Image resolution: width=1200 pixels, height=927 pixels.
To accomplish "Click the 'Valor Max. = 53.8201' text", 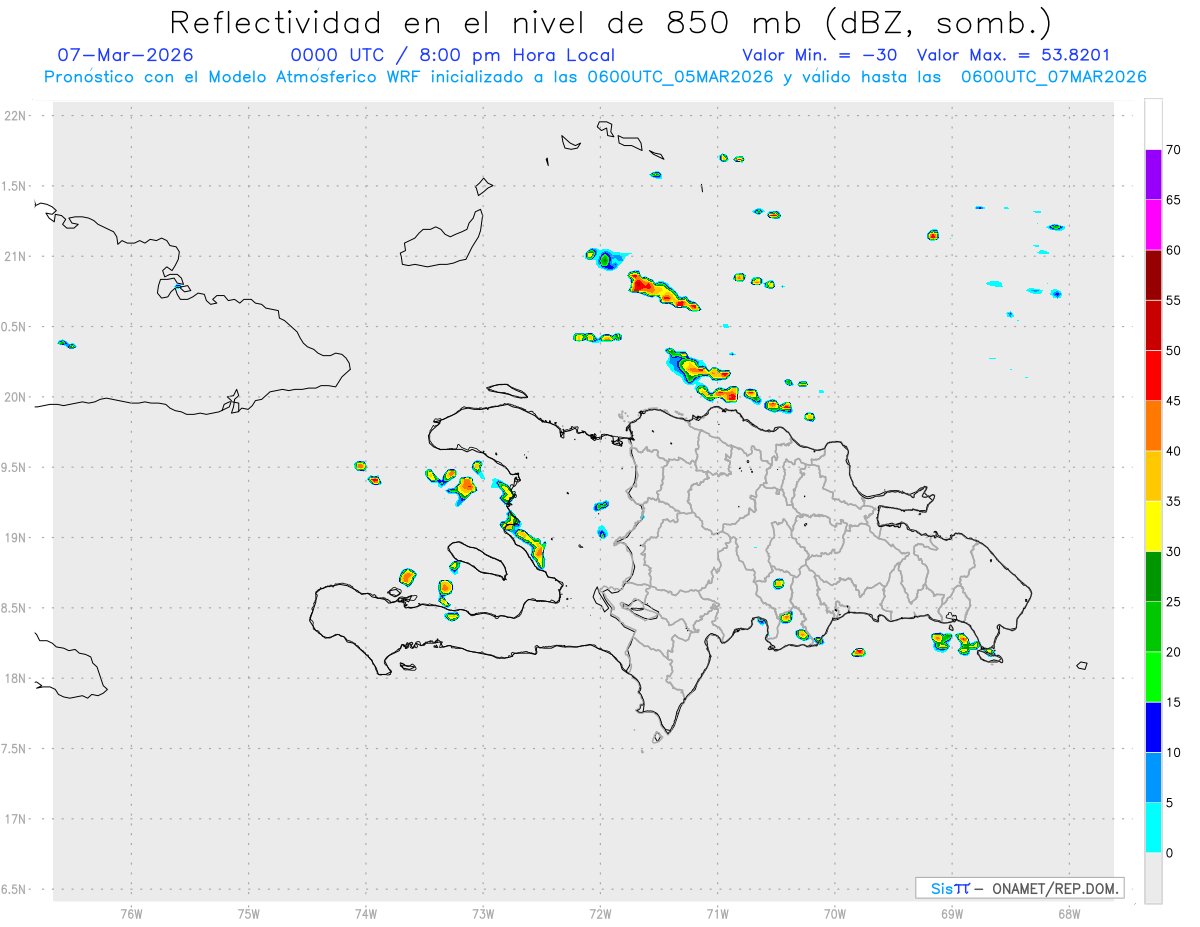I will click(1013, 55).
